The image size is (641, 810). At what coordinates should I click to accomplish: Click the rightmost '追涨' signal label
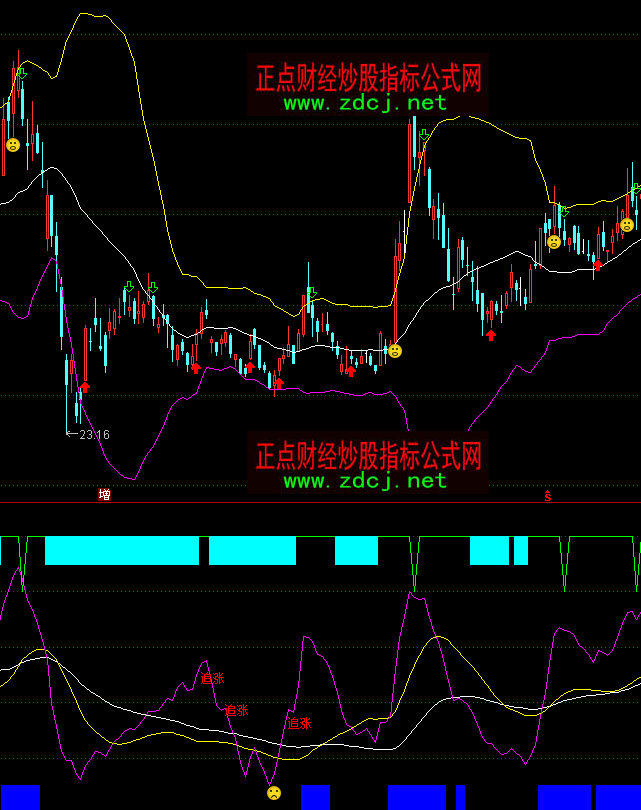point(300,723)
